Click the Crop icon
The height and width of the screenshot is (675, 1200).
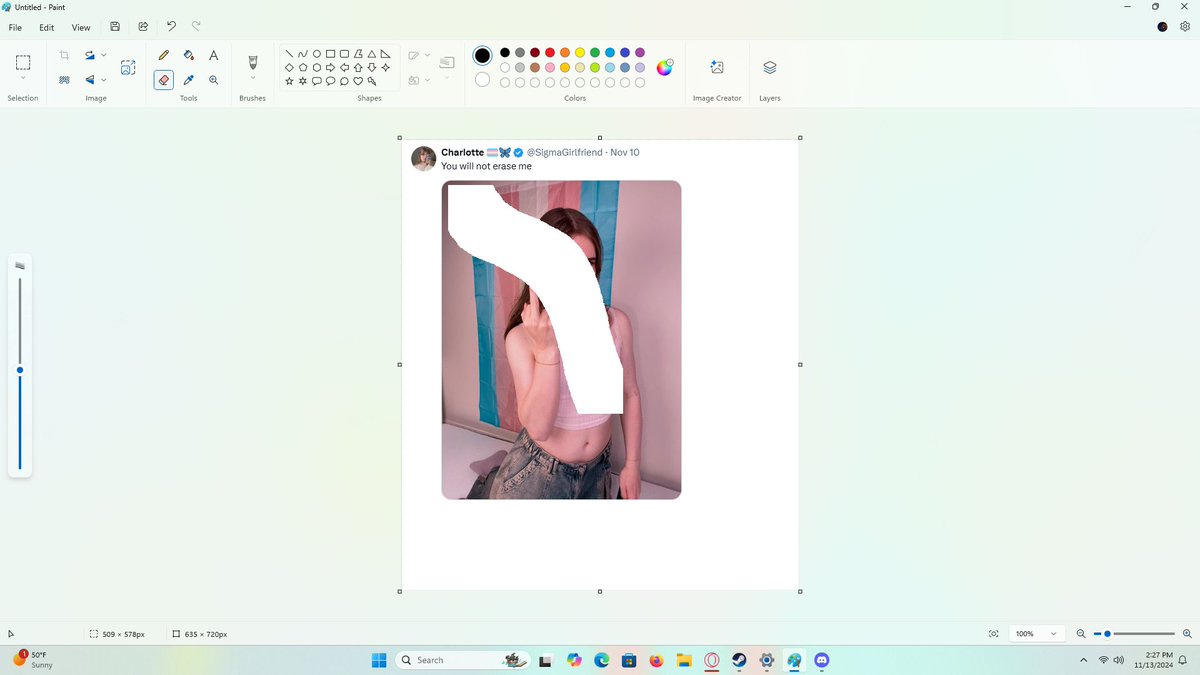point(64,56)
